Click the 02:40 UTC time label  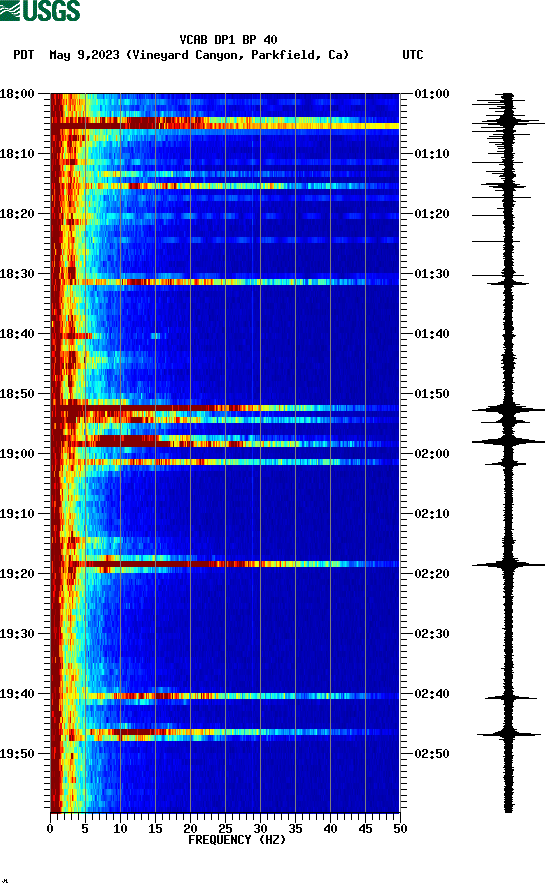(x=432, y=694)
